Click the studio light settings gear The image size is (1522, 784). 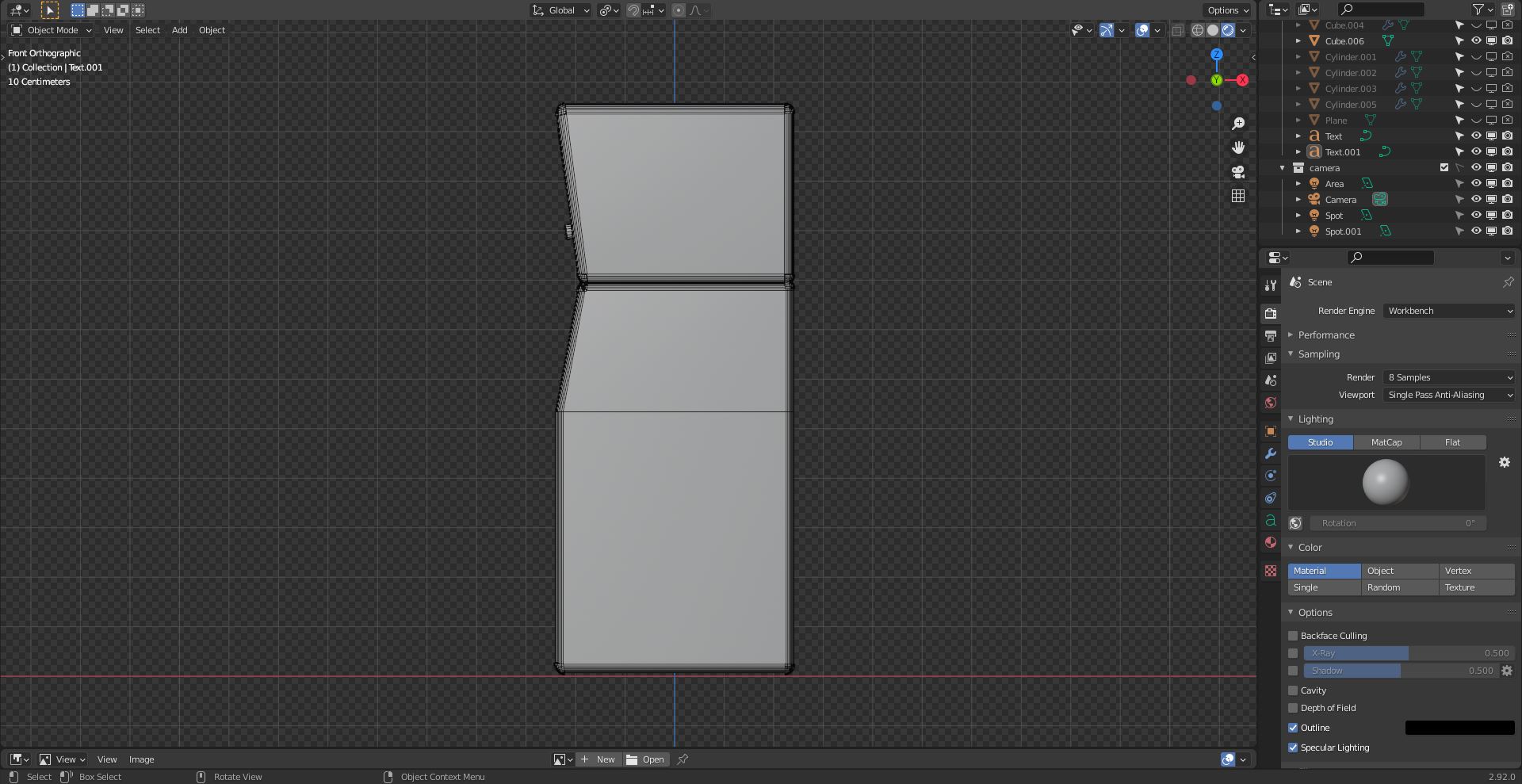coord(1504,462)
